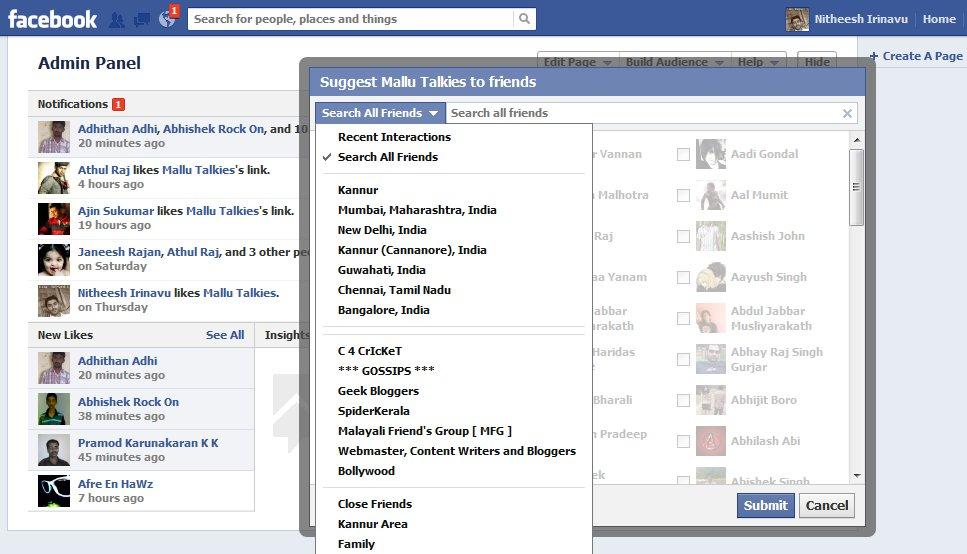Viewport: 967px width, 554px height.
Task: Open the Edit Page dropdown
Action: (x=578, y=62)
